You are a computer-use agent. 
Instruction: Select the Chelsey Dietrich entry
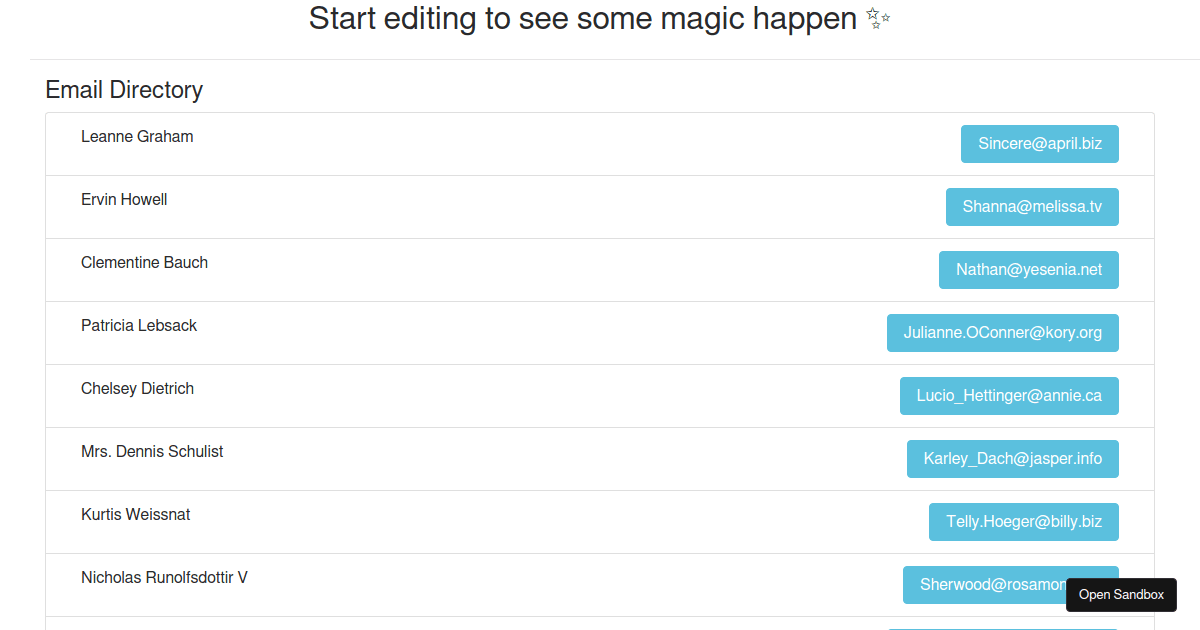[x=137, y=389]
